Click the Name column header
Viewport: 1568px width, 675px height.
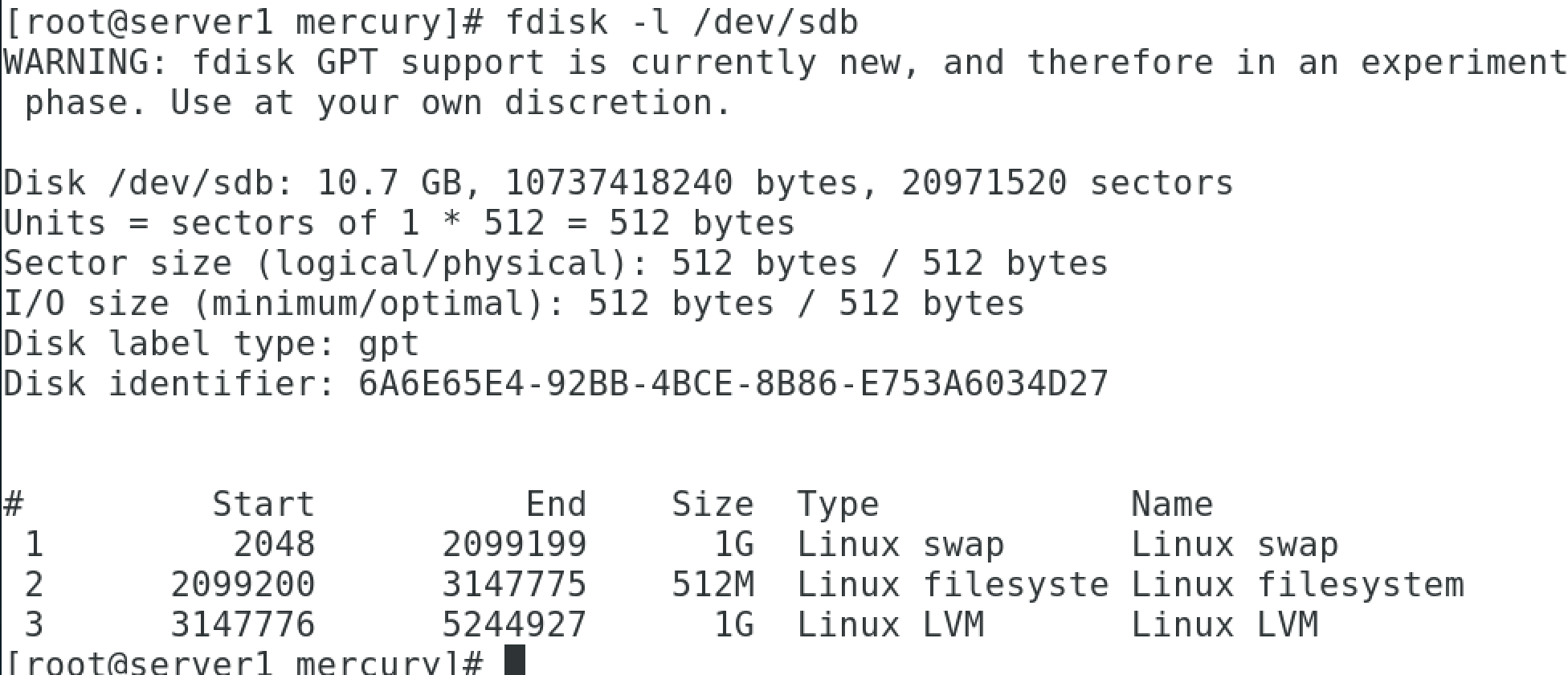1172,504
